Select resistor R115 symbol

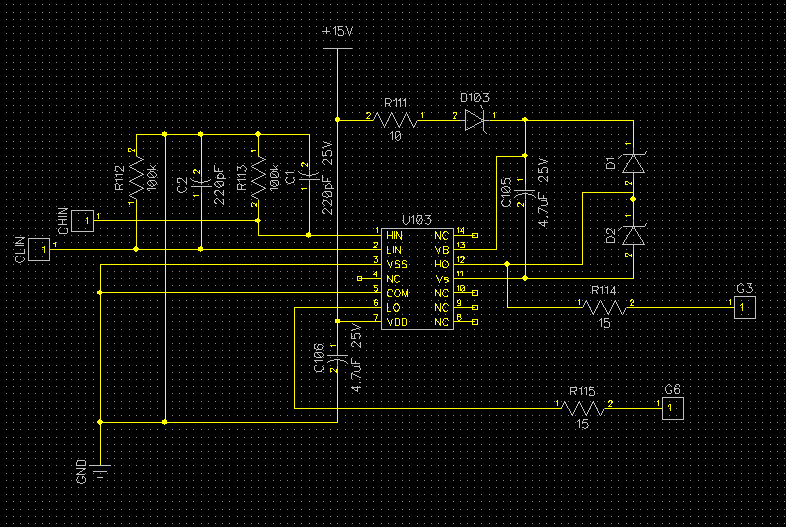583,408
